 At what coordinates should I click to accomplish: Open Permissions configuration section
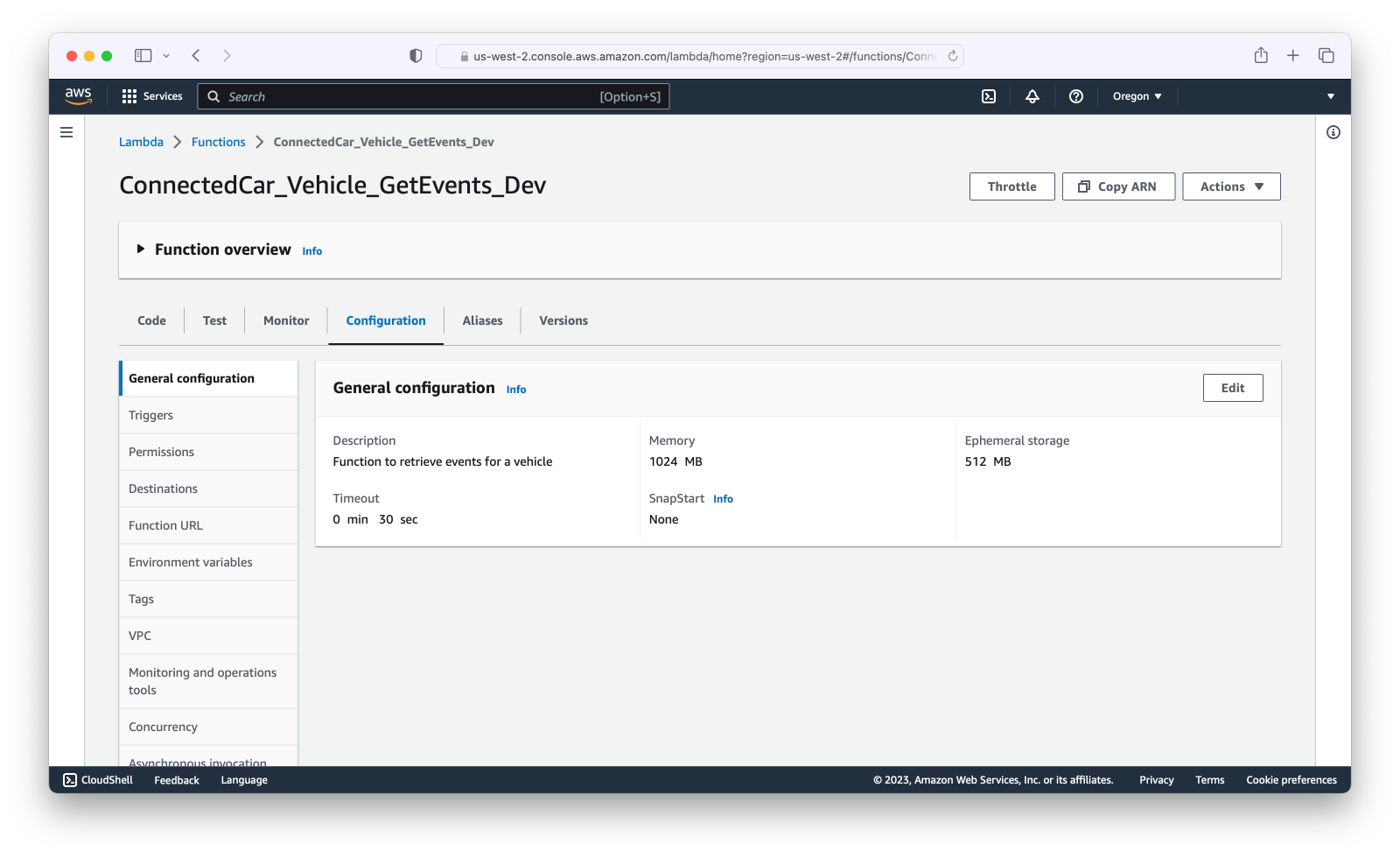coord(208,452)
